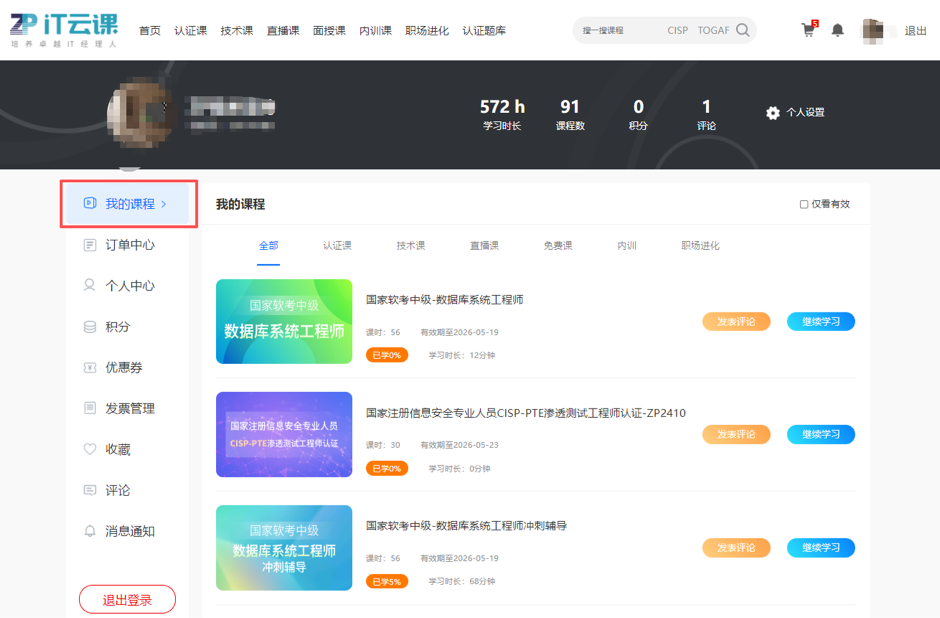Viewport: 940px width, 618px height.
Task: Select the 直播课 filter tab
Action: [484, 246]
